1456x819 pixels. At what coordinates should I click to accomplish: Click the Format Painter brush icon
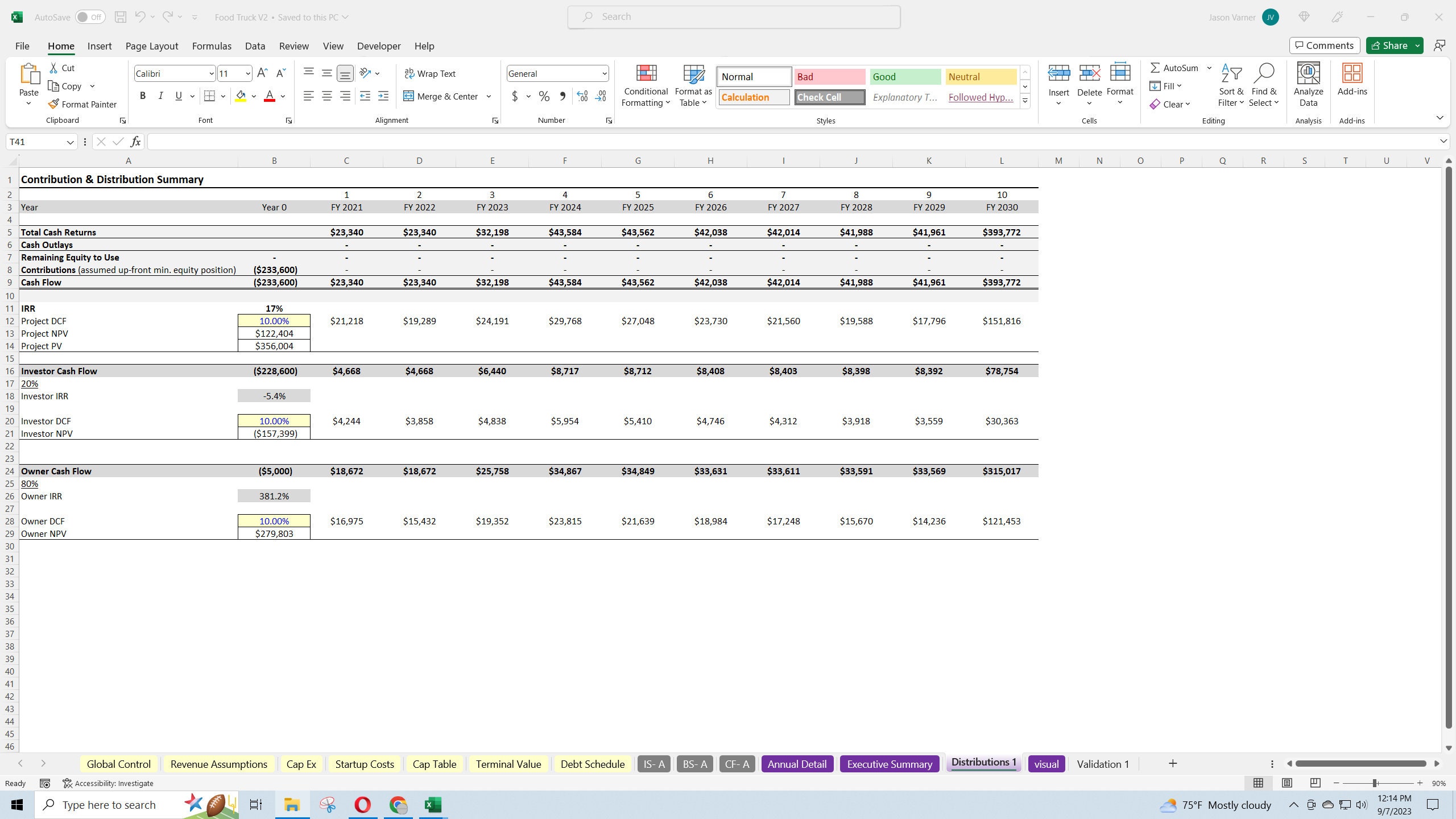[x=53, y=104]
